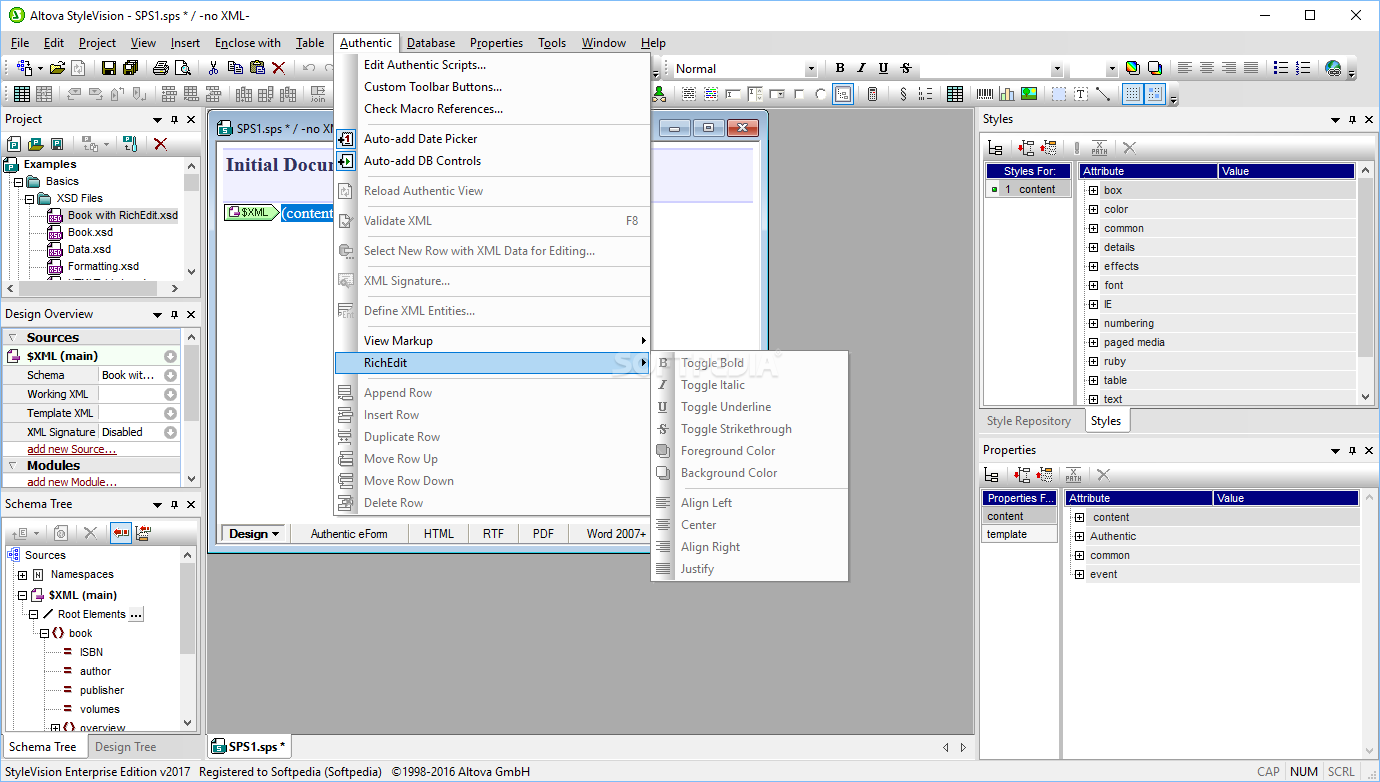
Task: Click the line drawing tool icon
Action: click(x=1103, y=94)
